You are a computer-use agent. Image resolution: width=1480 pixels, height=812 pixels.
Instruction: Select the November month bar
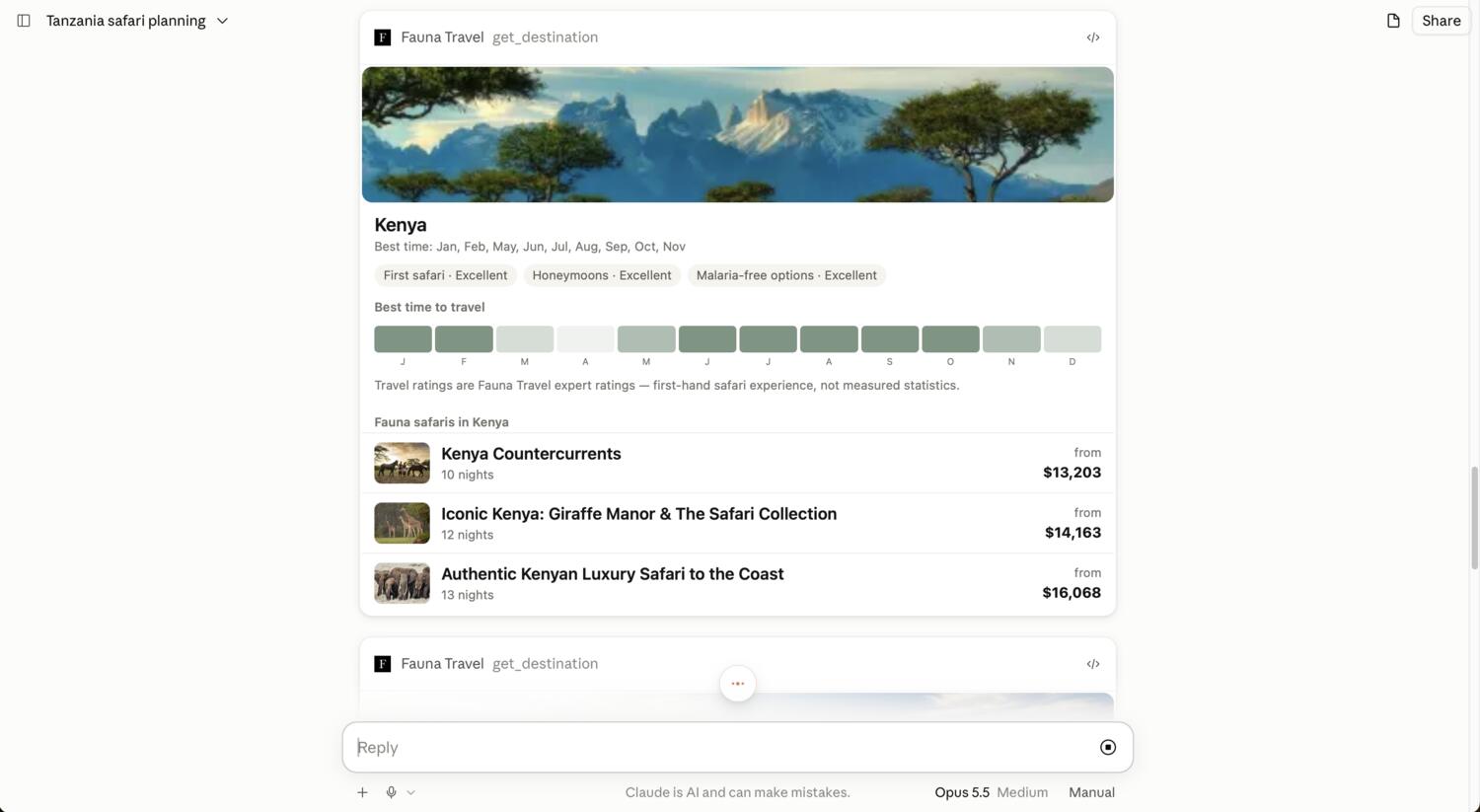tap(1011, 339)
